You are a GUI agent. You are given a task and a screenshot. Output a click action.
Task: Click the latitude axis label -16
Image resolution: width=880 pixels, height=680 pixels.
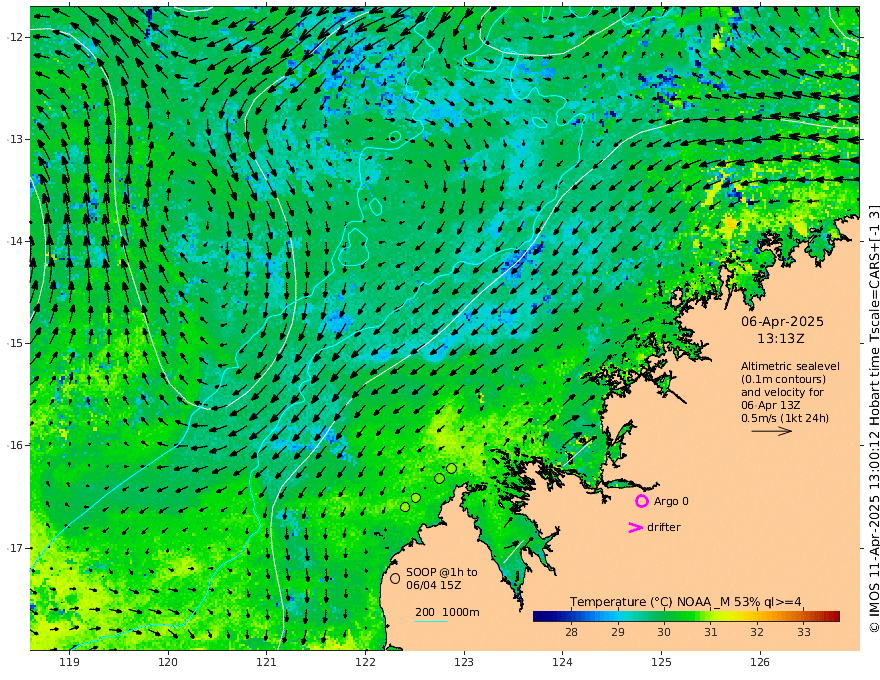(x=15, y=445)
